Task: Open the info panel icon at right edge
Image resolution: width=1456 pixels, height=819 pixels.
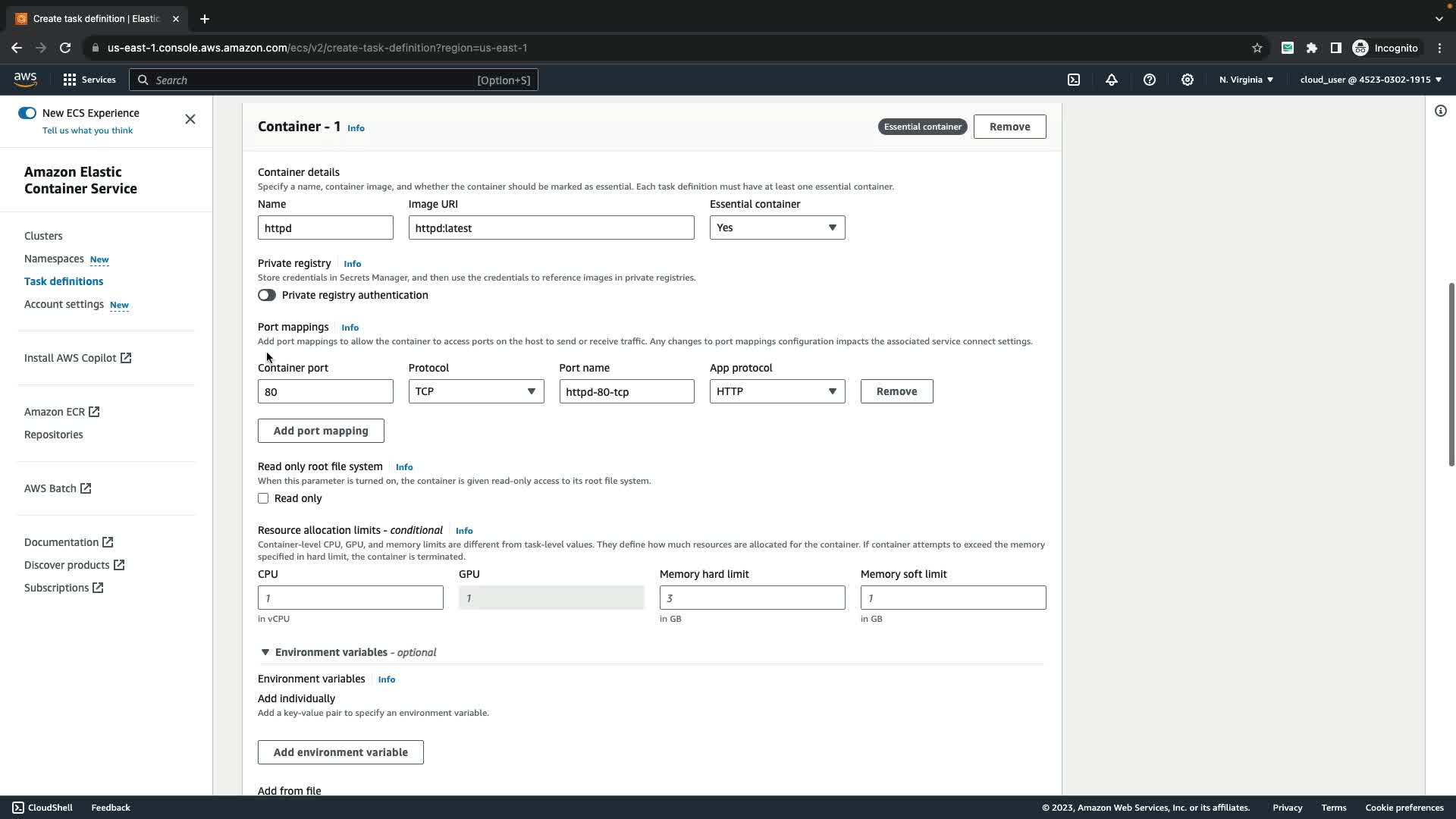Action: pyautogui.click(x=1440, y=111)
